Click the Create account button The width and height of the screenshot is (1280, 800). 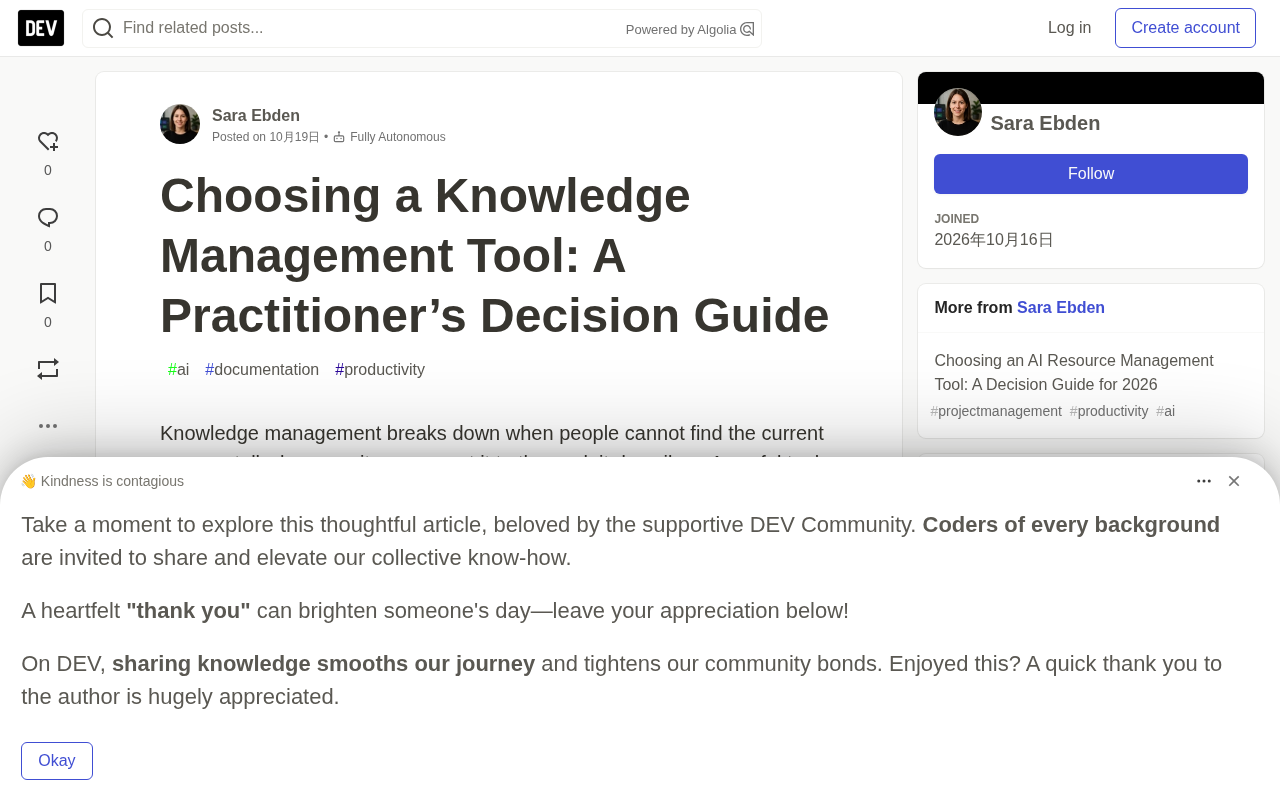click(1185, 28)
